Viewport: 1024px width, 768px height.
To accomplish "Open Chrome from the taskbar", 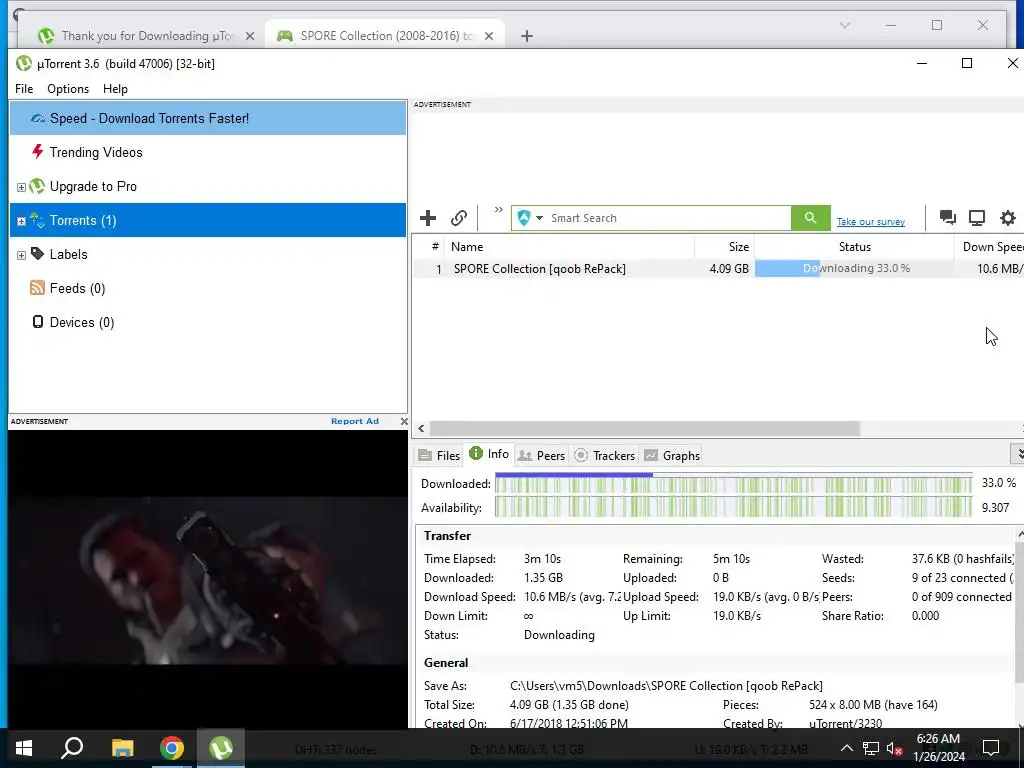I will pyautogui.click(x=172, y=748).
